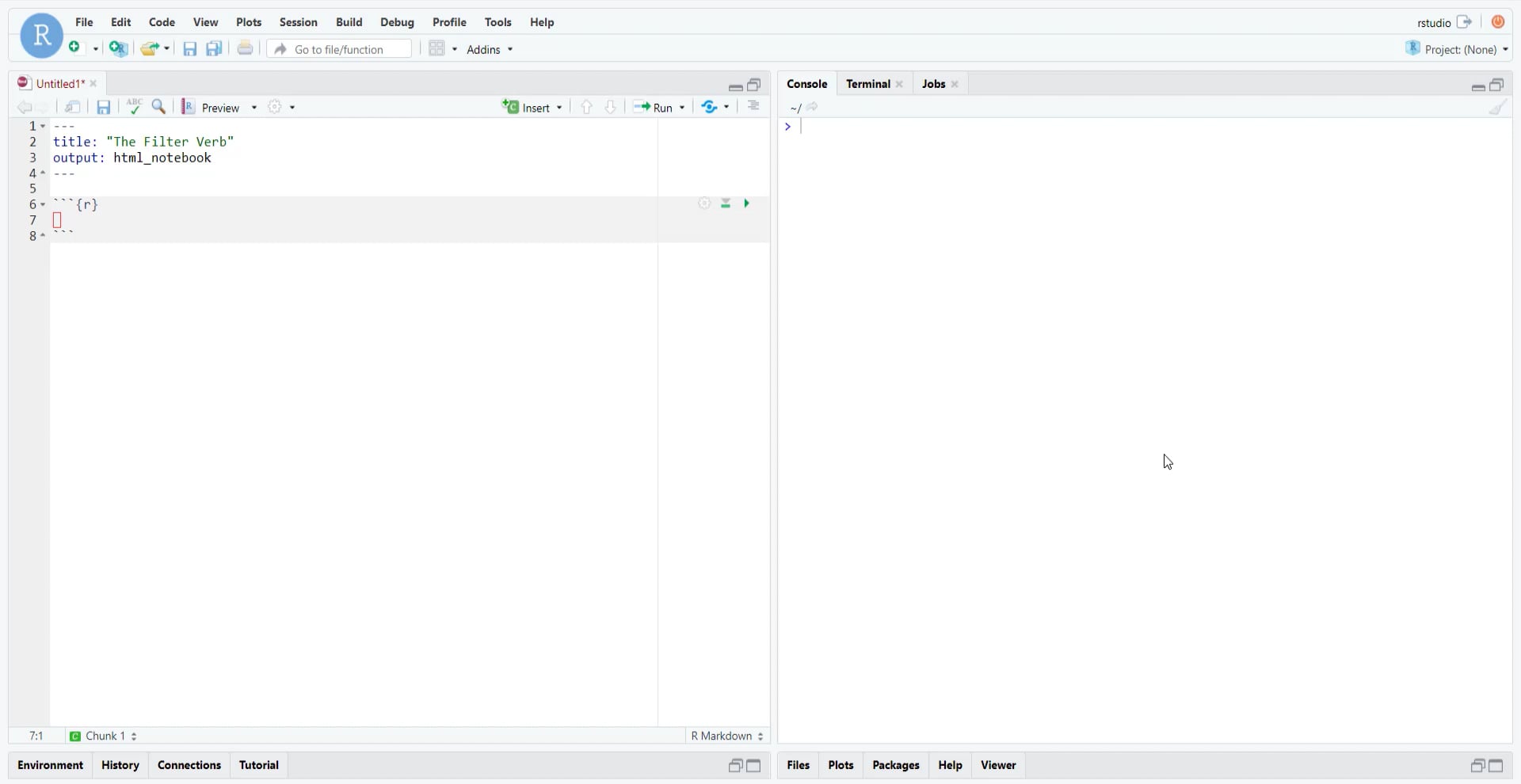The width and height of the screenshot is (1521, 784).
Task: Go to previous chunk arrow
Action: pos(586,107)
